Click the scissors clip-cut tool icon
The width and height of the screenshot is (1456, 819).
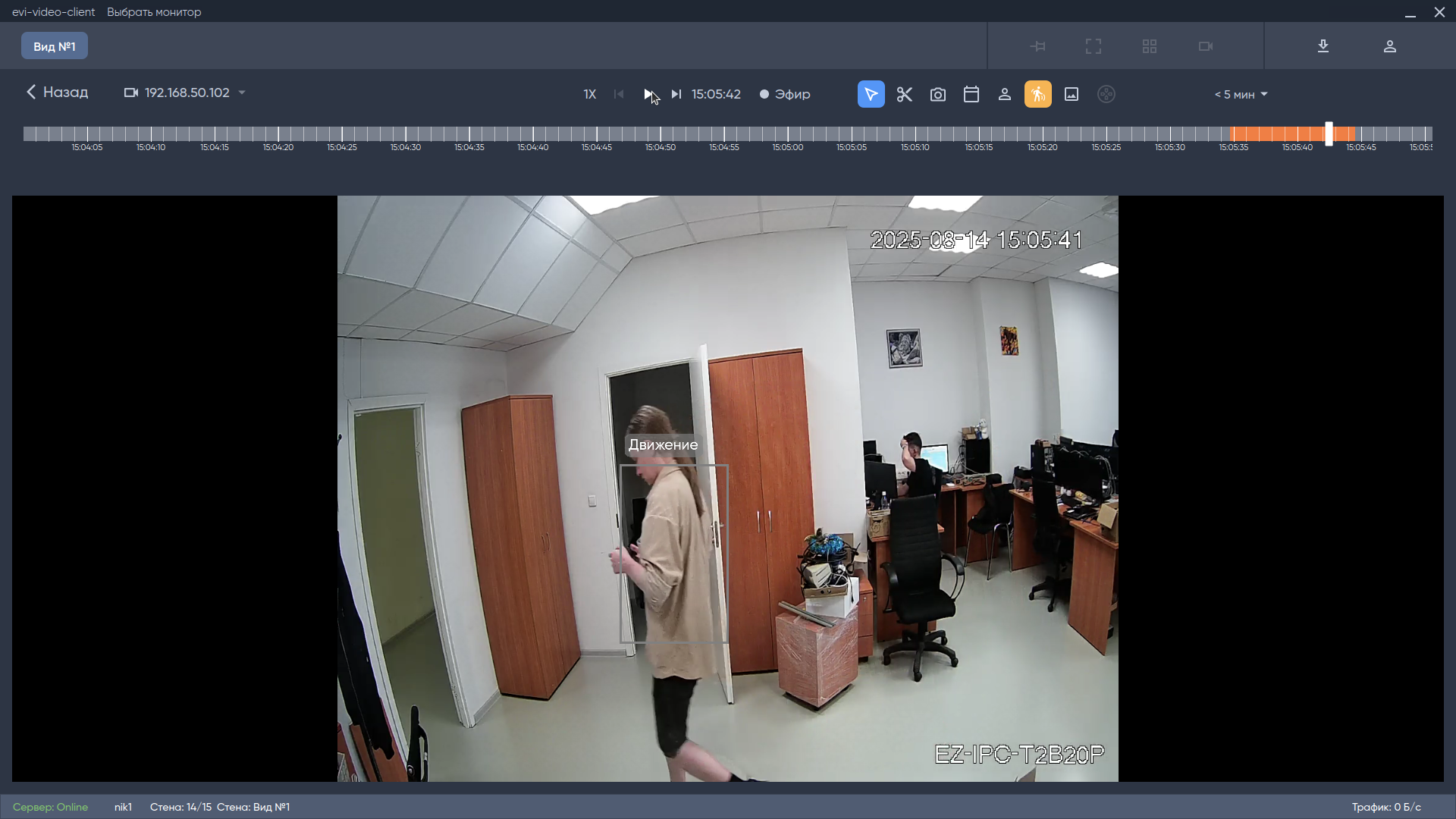pos(904,94)
